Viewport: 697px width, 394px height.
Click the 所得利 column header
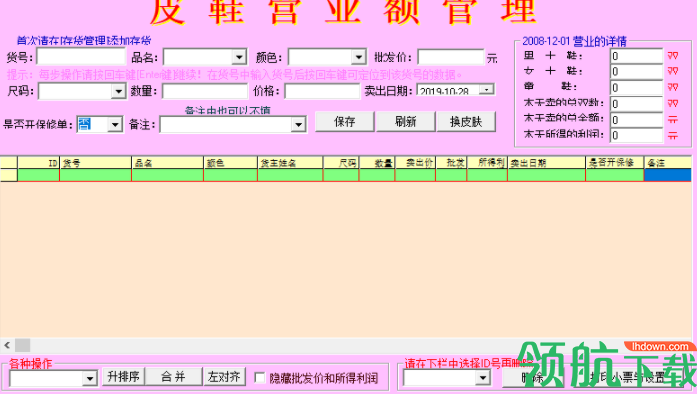coord(487,163)
